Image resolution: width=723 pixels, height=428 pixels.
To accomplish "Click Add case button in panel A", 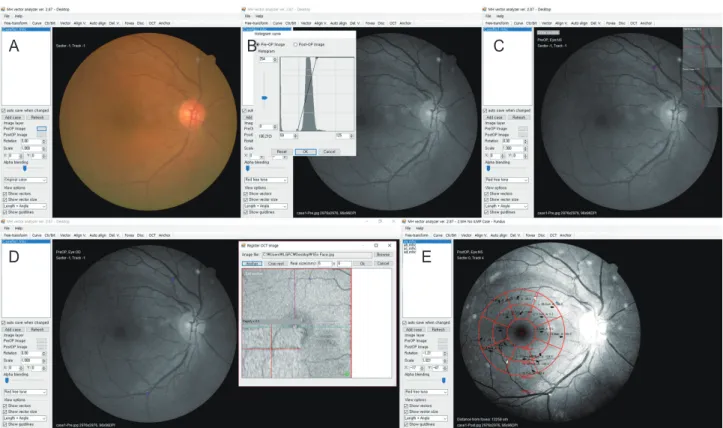I will 13,118.
